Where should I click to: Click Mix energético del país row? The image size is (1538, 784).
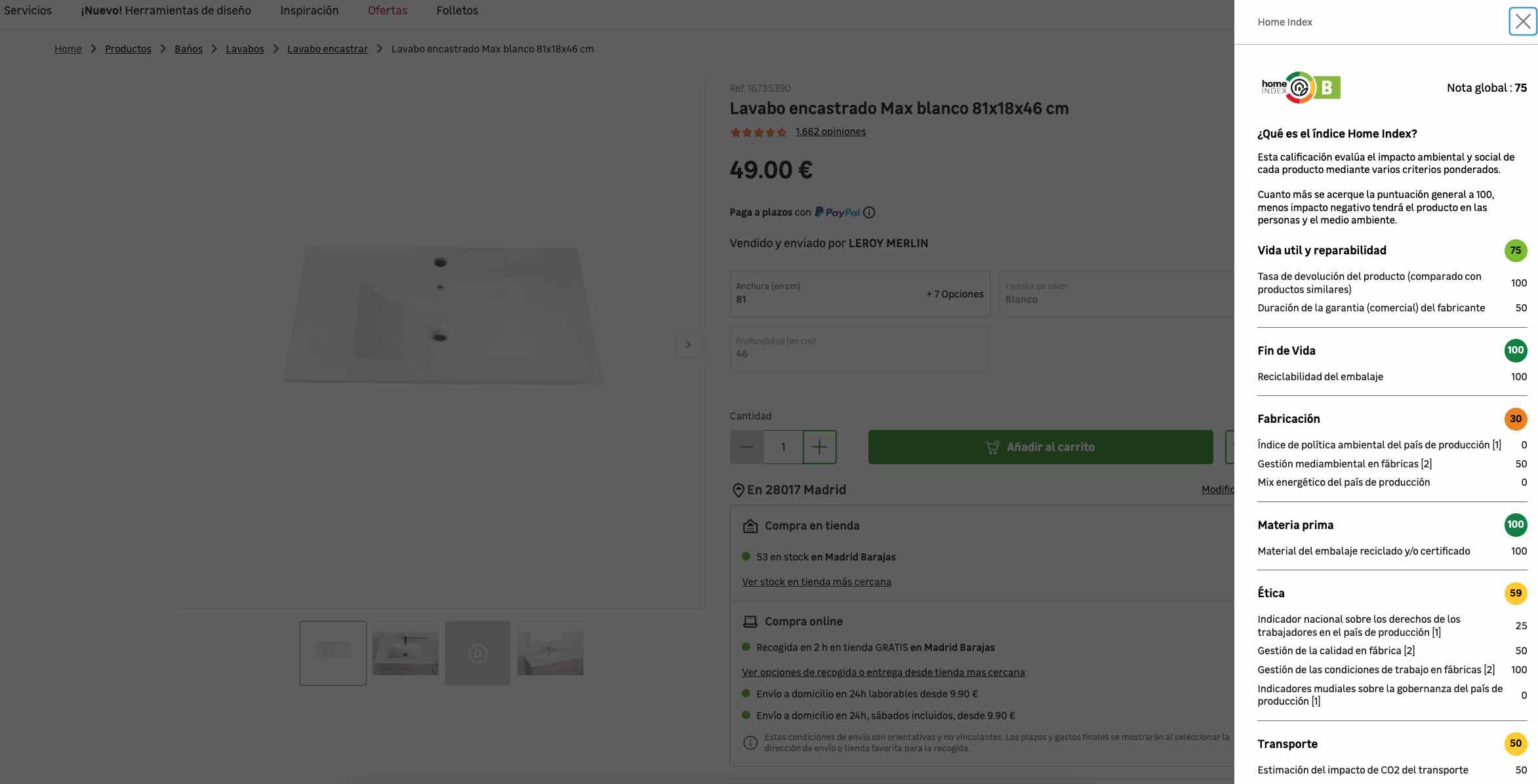(x=1392, y=482)
